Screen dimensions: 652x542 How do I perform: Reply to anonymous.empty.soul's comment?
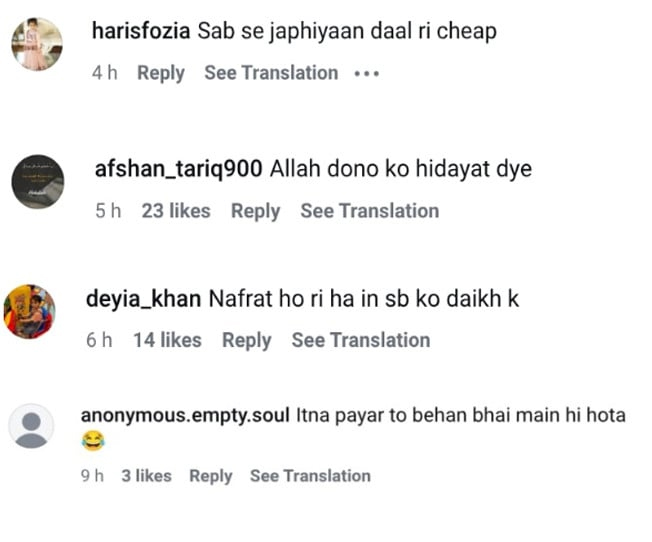pos(210,476)
